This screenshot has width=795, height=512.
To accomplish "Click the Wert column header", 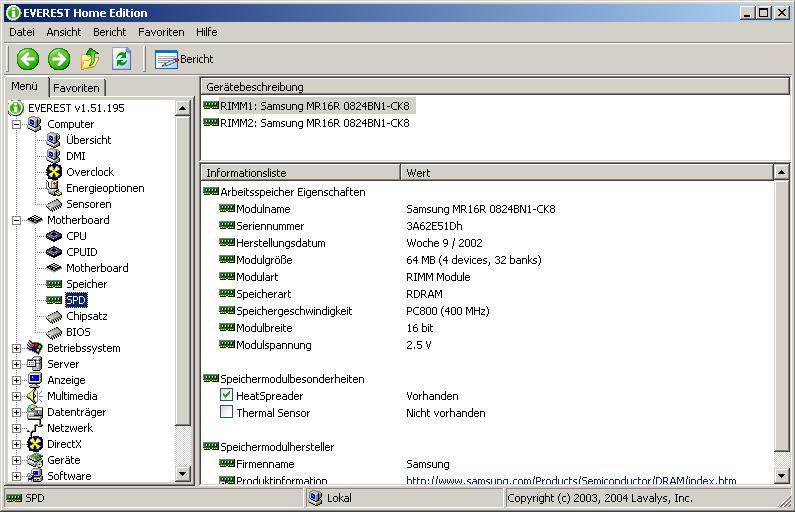I will tap(587, 173).
